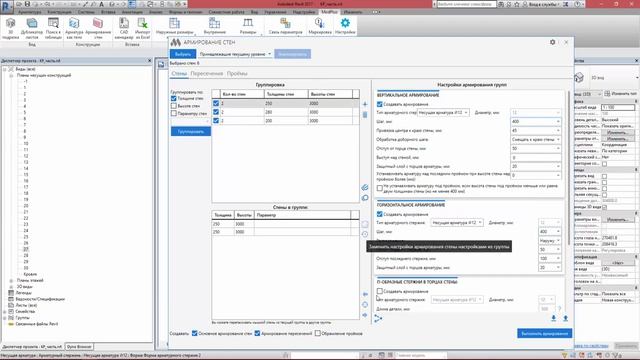Open the Армирование стен ribbon tool
Screen dimensions: 640x360
98,29
